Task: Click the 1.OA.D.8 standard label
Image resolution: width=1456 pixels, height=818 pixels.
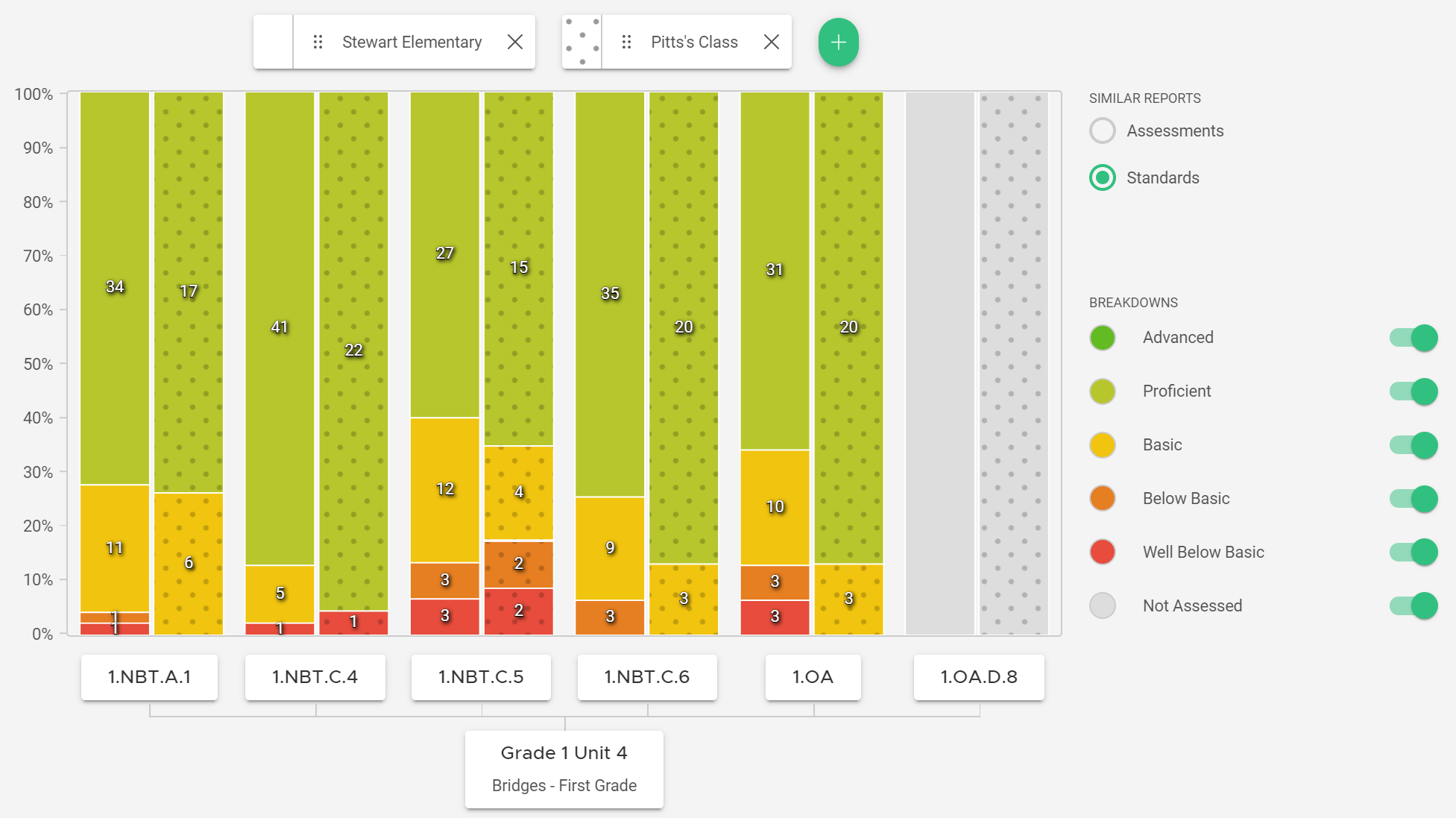Action: pyautogui.click(x=979, y=677)
